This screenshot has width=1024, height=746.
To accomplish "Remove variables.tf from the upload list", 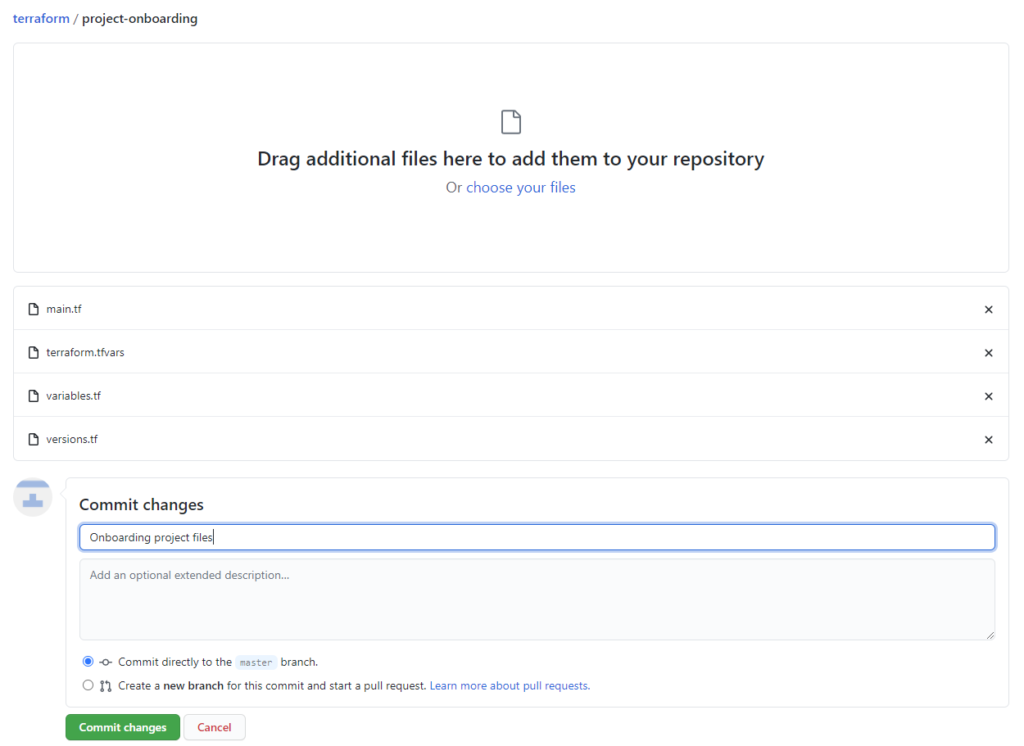I will [x=988, y=397].
